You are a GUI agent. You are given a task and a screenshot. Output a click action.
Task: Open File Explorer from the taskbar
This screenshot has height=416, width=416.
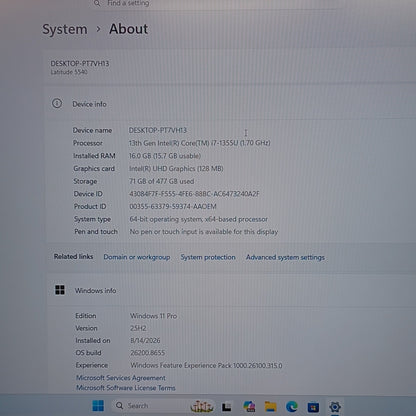click(x=270, y=406)
